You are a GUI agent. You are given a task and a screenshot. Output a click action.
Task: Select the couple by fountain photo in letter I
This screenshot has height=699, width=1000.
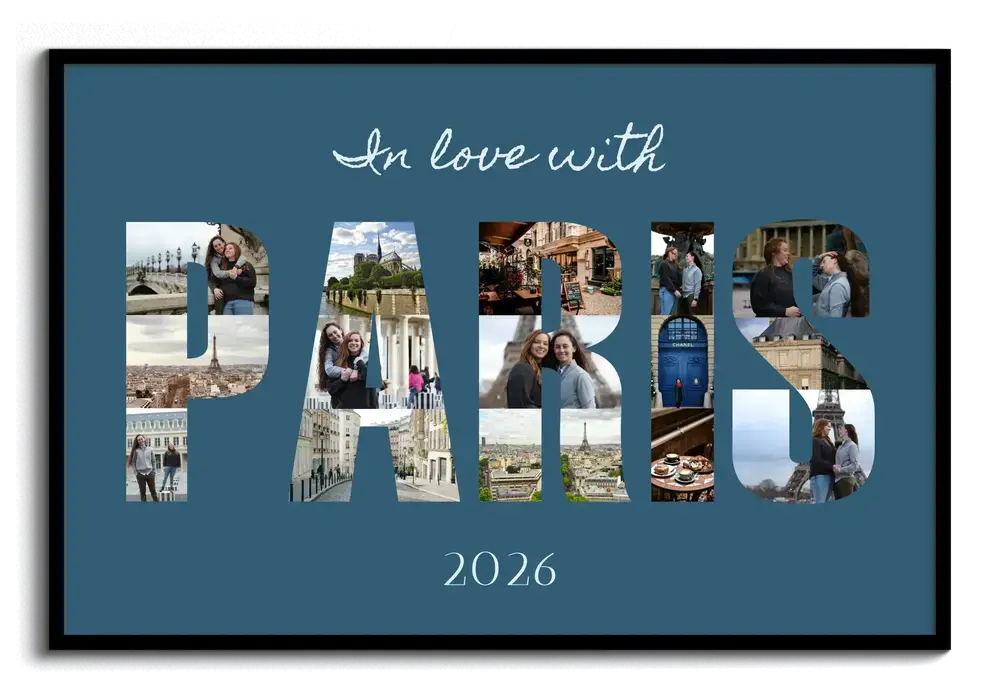[x=682, y=268]
